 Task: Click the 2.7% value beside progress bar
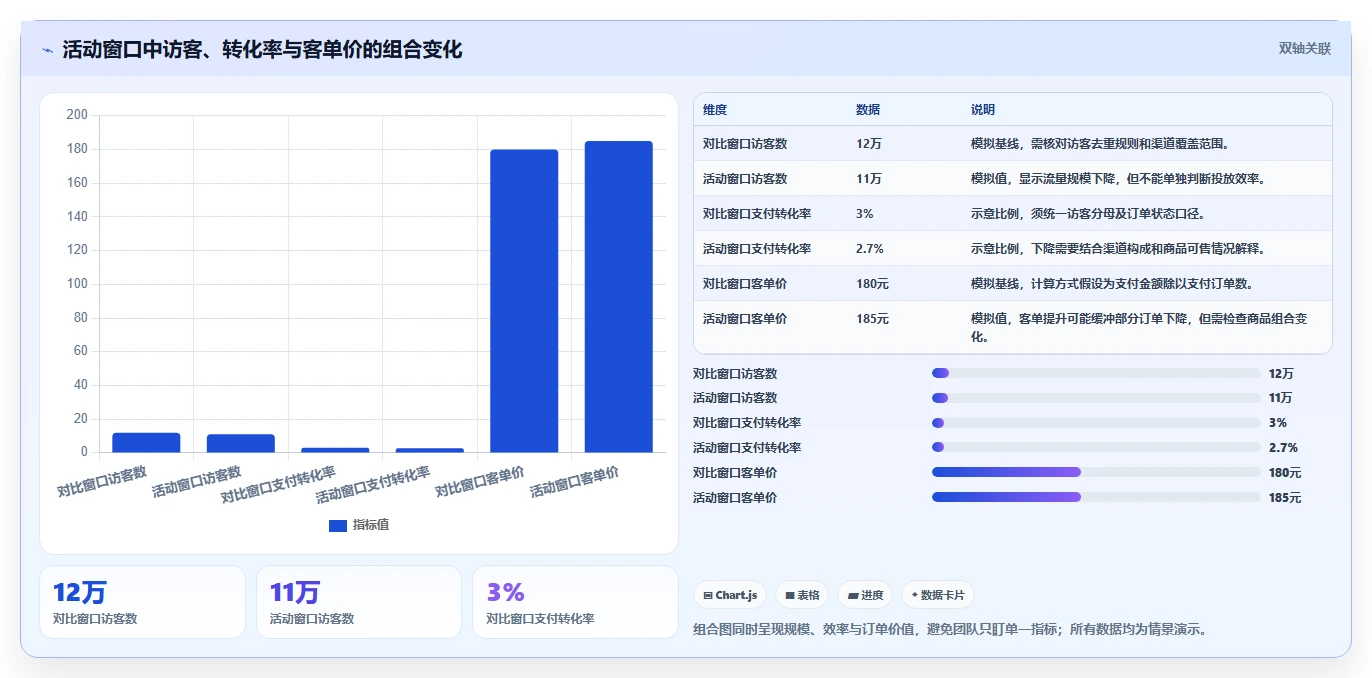click(1283, 448)
